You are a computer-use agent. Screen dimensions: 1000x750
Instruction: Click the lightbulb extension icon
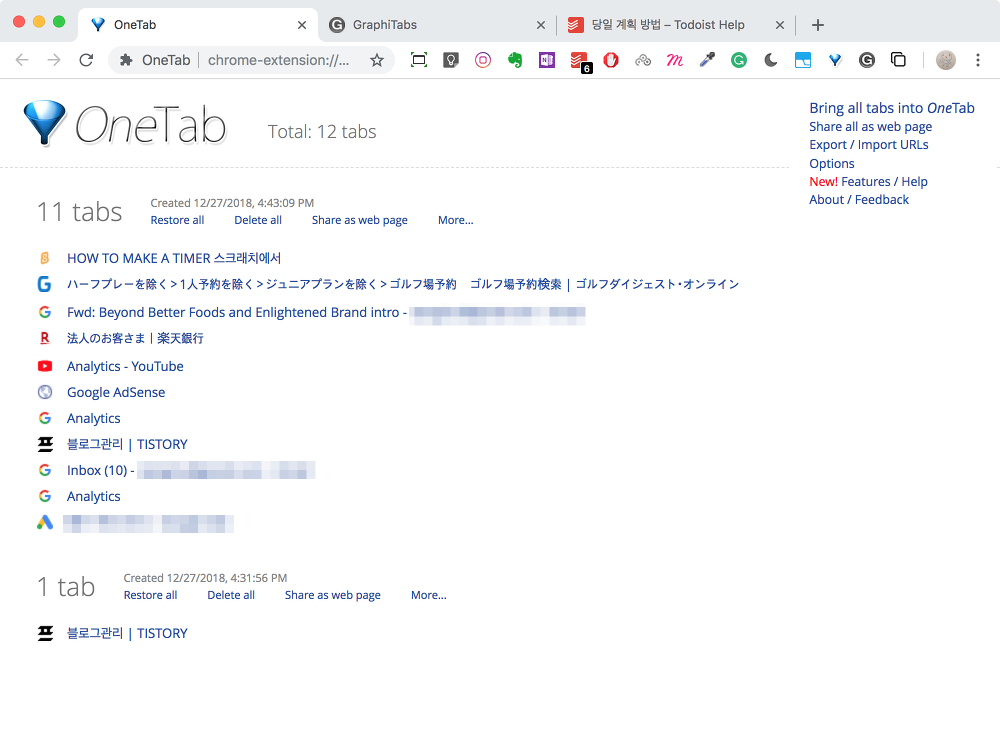coord(451,60)
